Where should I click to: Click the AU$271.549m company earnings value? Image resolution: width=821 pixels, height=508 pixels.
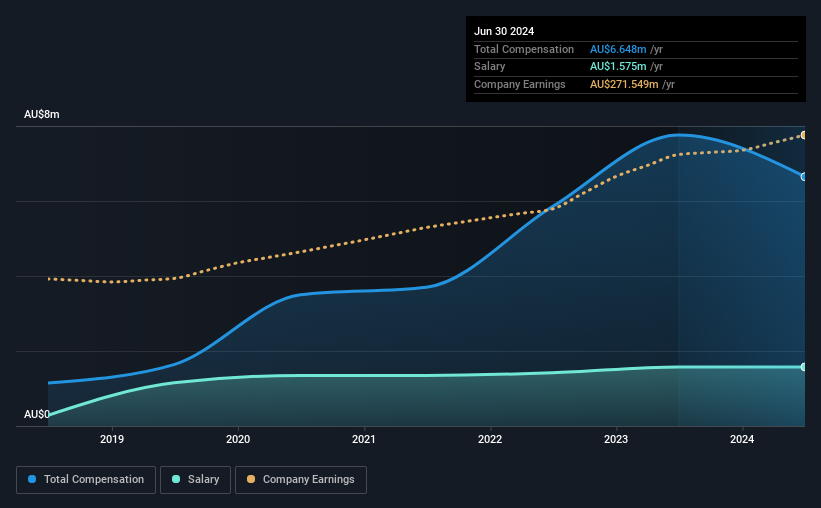(x=624, y=84)
